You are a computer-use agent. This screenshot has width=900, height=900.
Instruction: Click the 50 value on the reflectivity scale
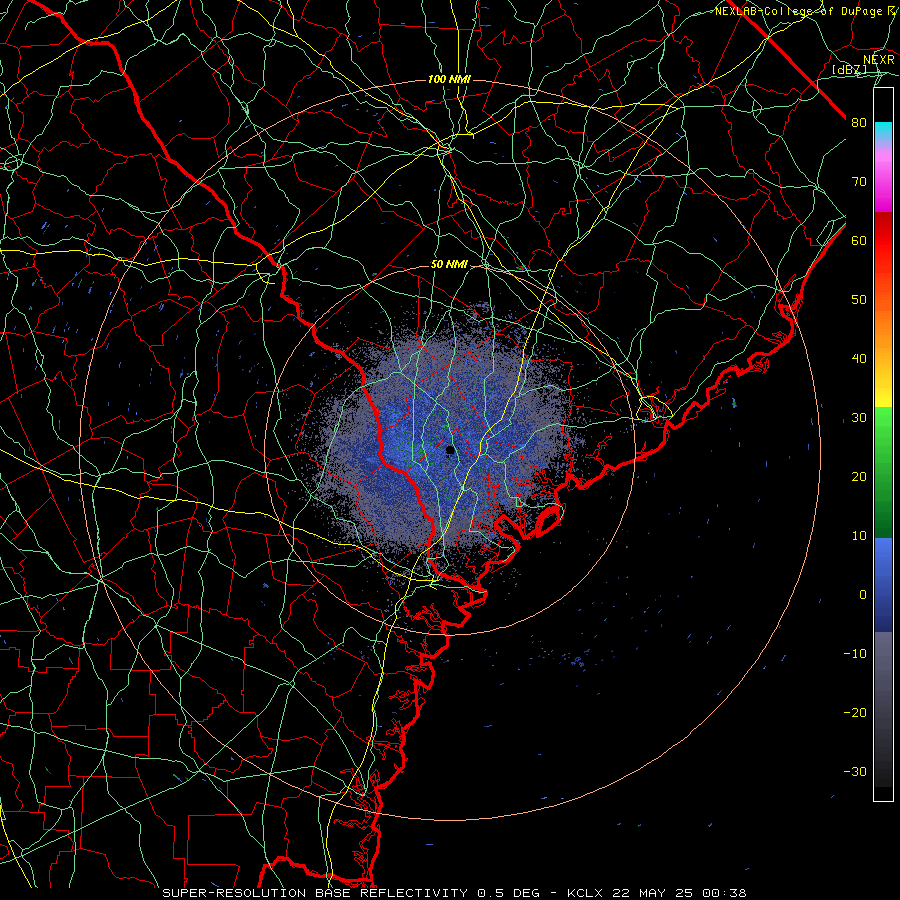859,300
